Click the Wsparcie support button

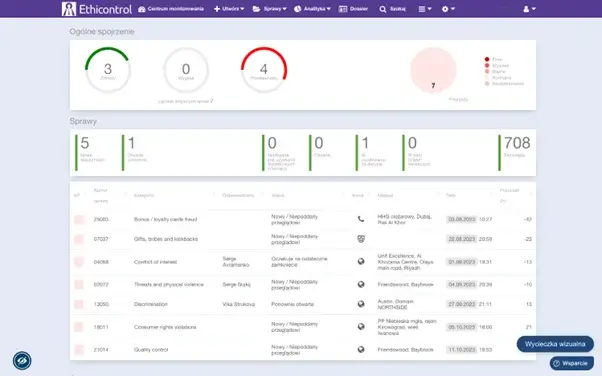click(572, 363)
